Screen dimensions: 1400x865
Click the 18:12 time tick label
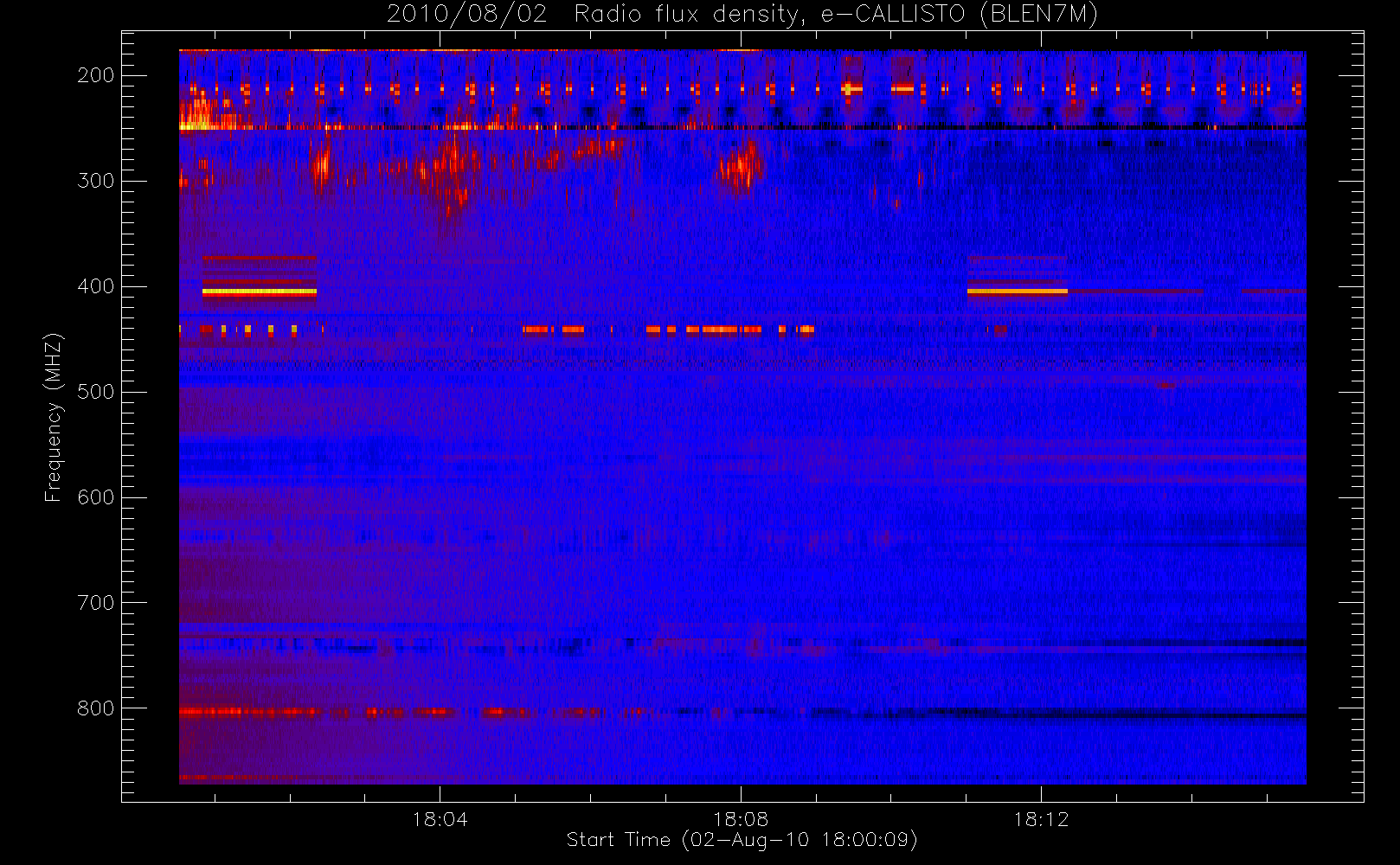coord(1041,819)
